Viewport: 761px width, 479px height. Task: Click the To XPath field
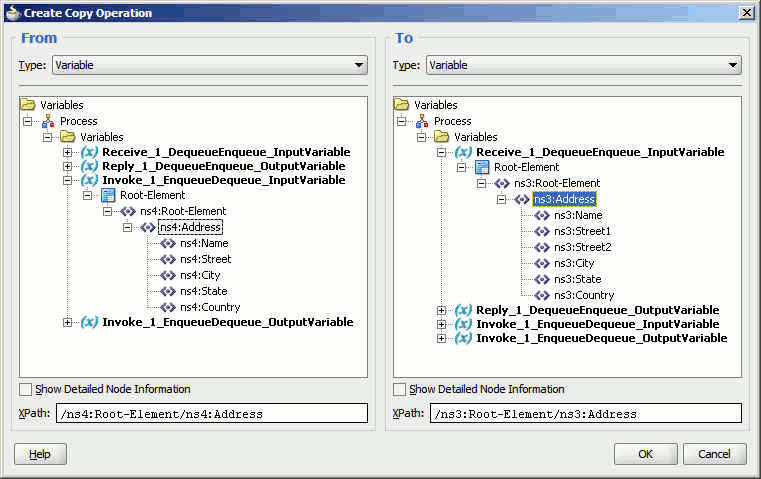coord(586,413)
